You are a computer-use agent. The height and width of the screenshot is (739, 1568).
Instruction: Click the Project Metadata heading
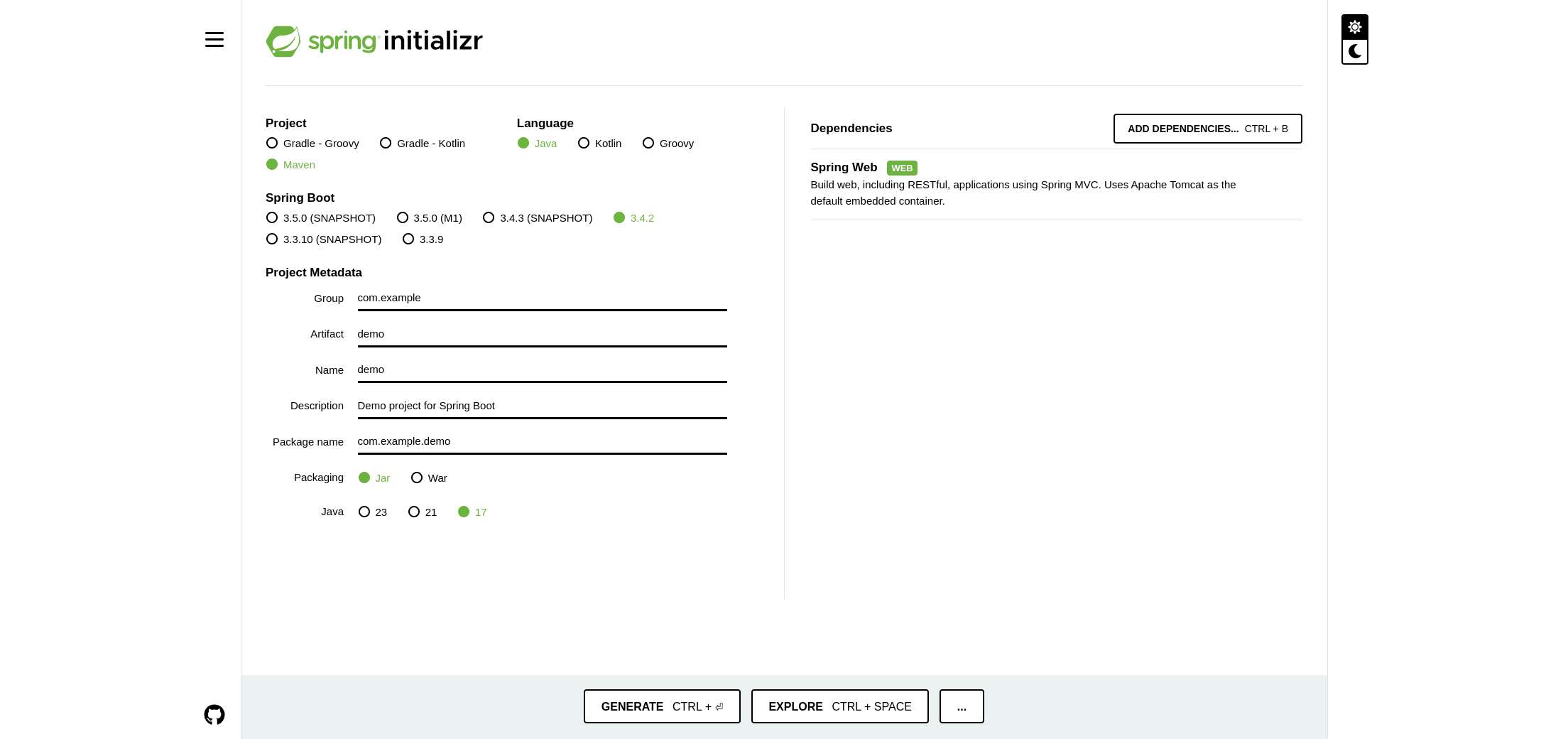(x=314, y=273)
